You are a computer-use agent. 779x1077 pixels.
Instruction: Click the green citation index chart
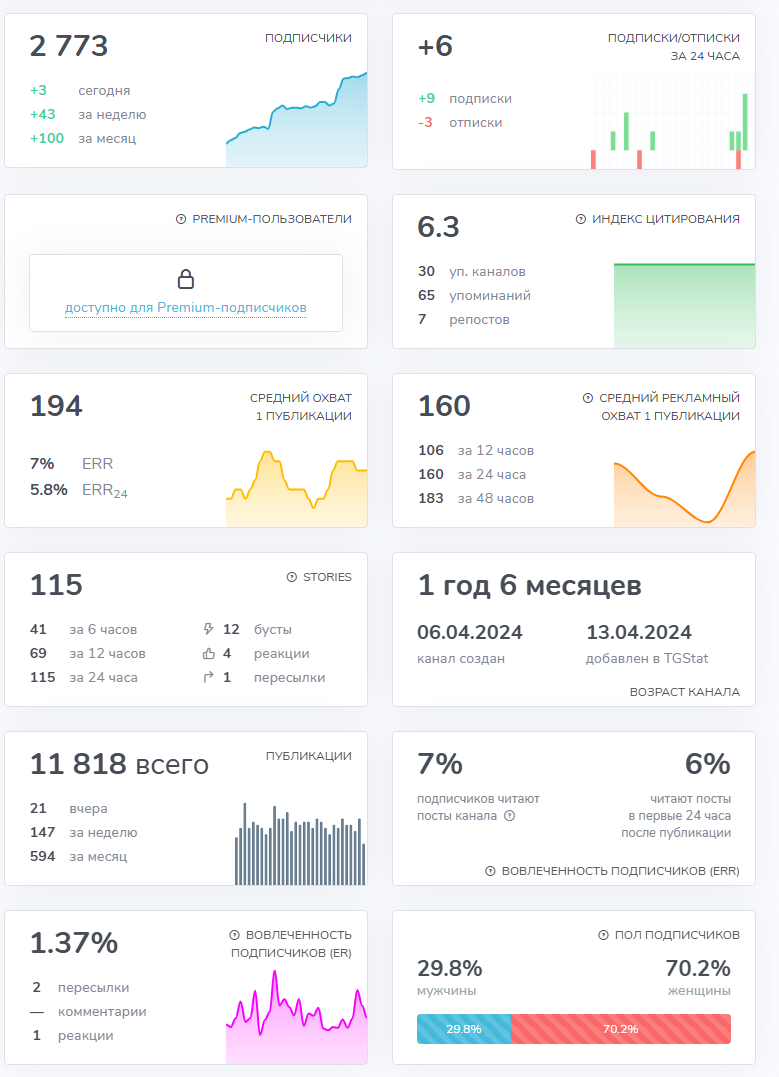coord(684,306)
